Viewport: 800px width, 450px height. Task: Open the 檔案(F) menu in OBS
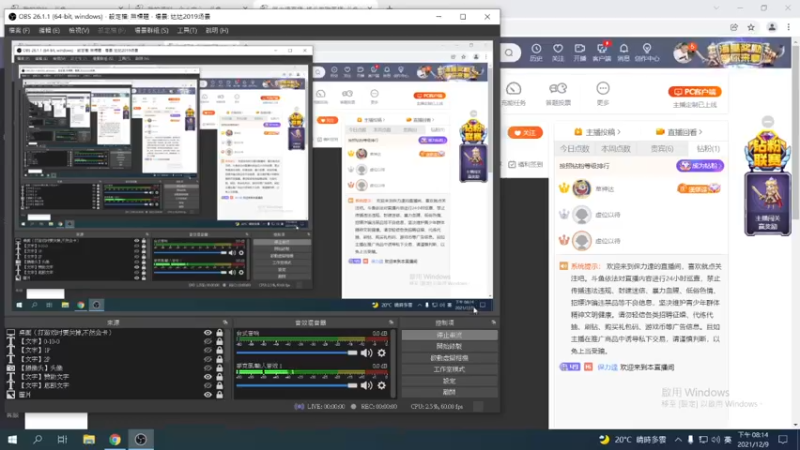[x=19, y=31]
